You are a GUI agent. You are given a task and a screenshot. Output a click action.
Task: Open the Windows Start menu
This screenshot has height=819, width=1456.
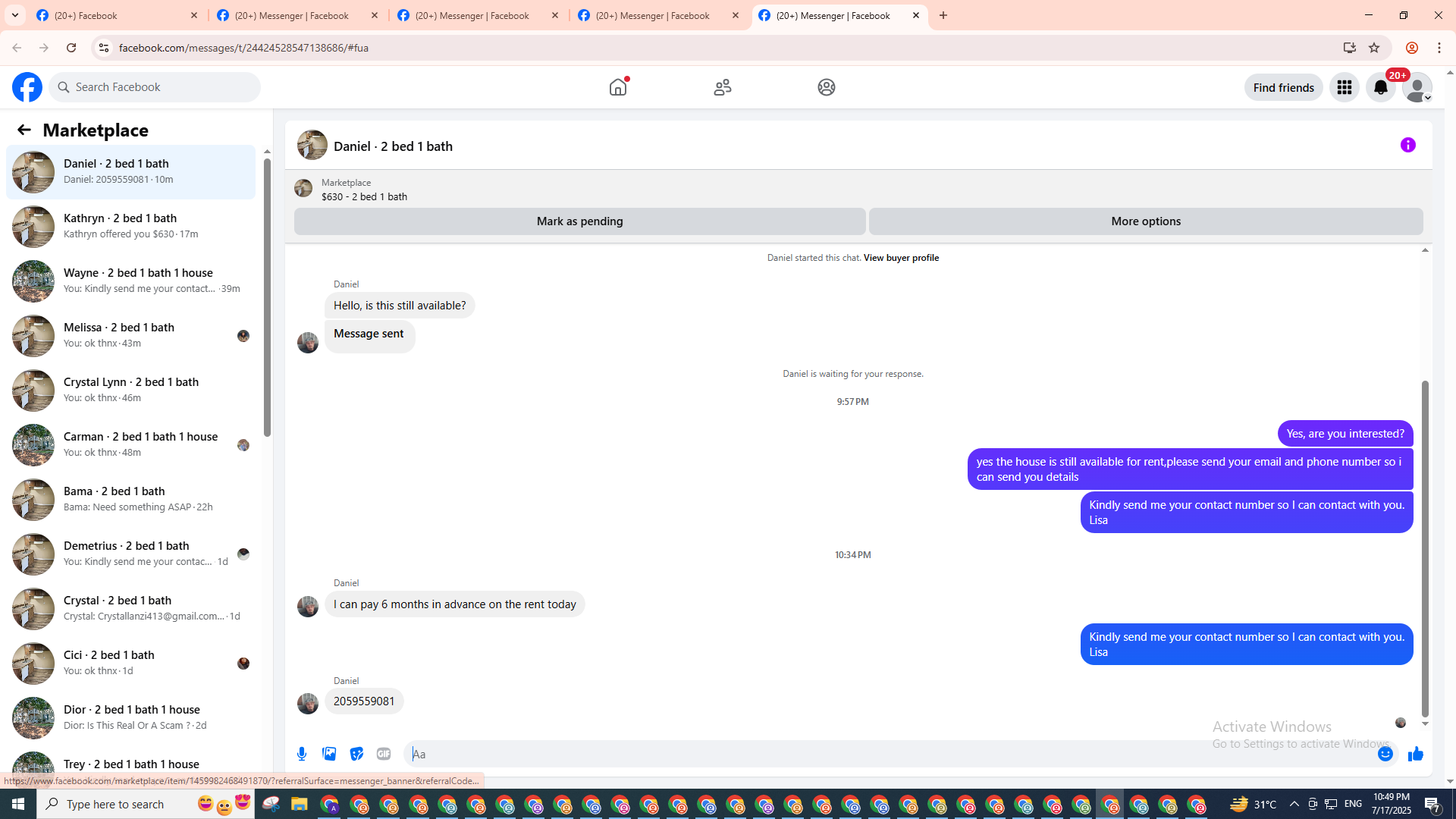[18, 804]
